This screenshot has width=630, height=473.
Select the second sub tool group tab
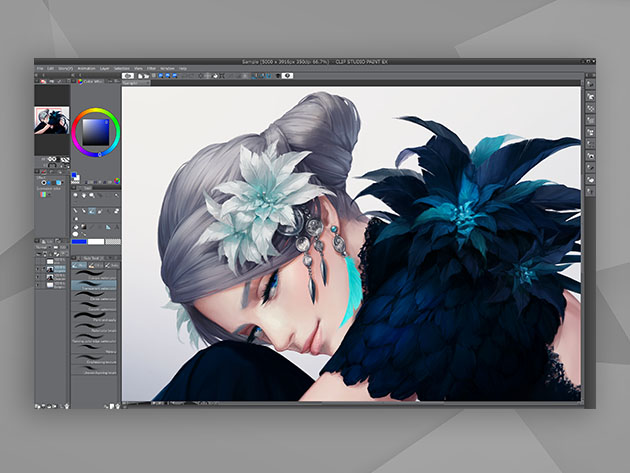pos(96,265)
